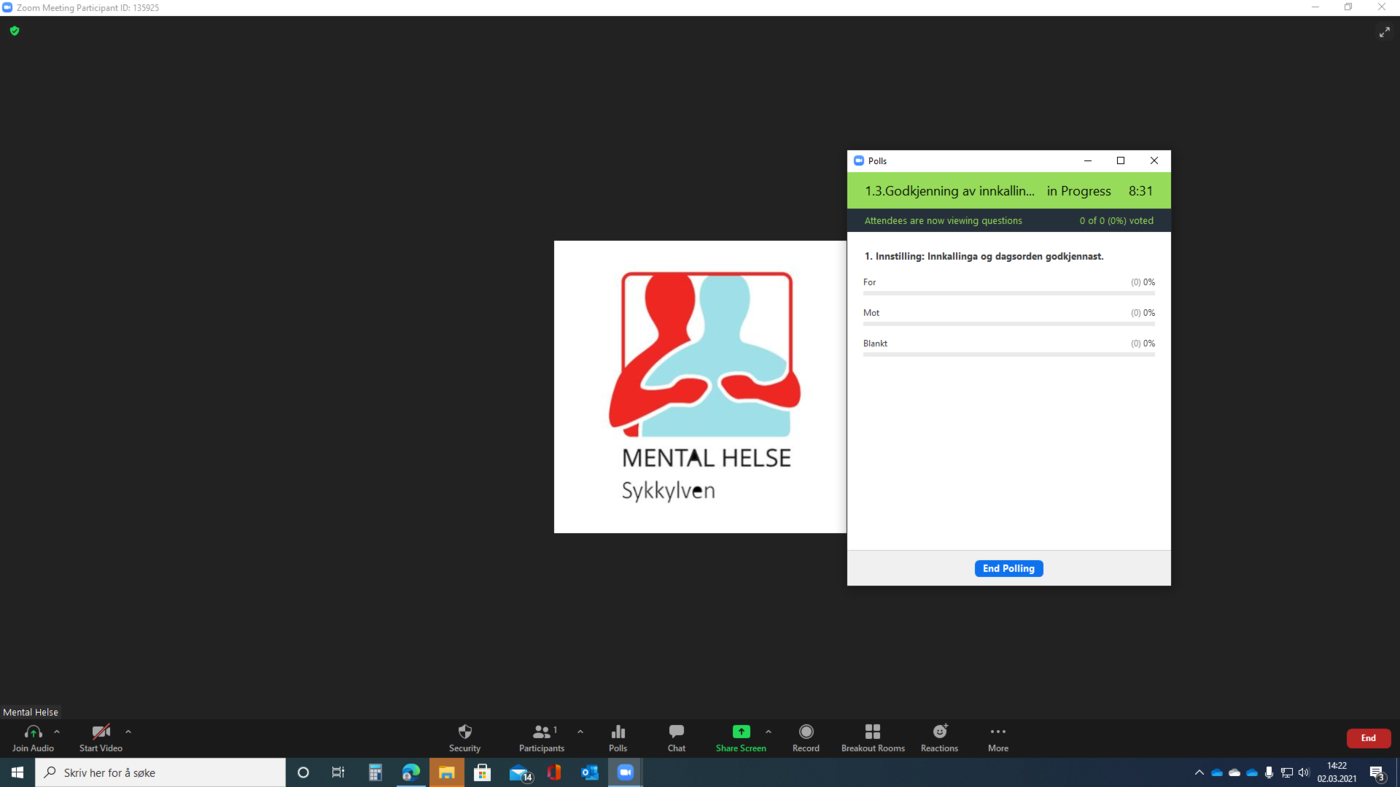Open the More options menu
This screenshot has width=1400, height=787.
pyautogui.click(x=998, y=738)
